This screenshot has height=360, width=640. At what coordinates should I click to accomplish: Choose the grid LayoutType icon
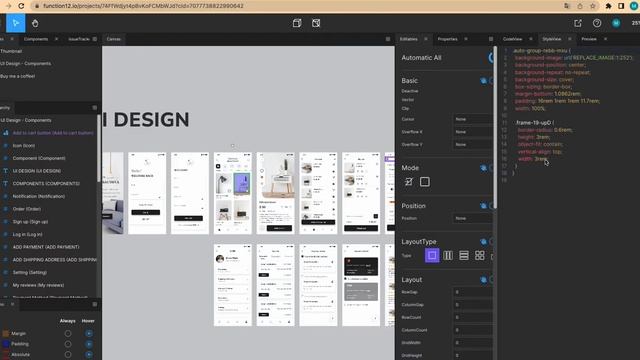click(480, 256)
